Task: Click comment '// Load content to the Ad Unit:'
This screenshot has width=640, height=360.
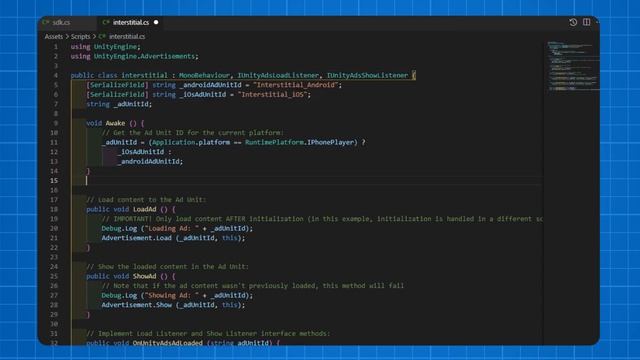Action: tap(146, 200)
